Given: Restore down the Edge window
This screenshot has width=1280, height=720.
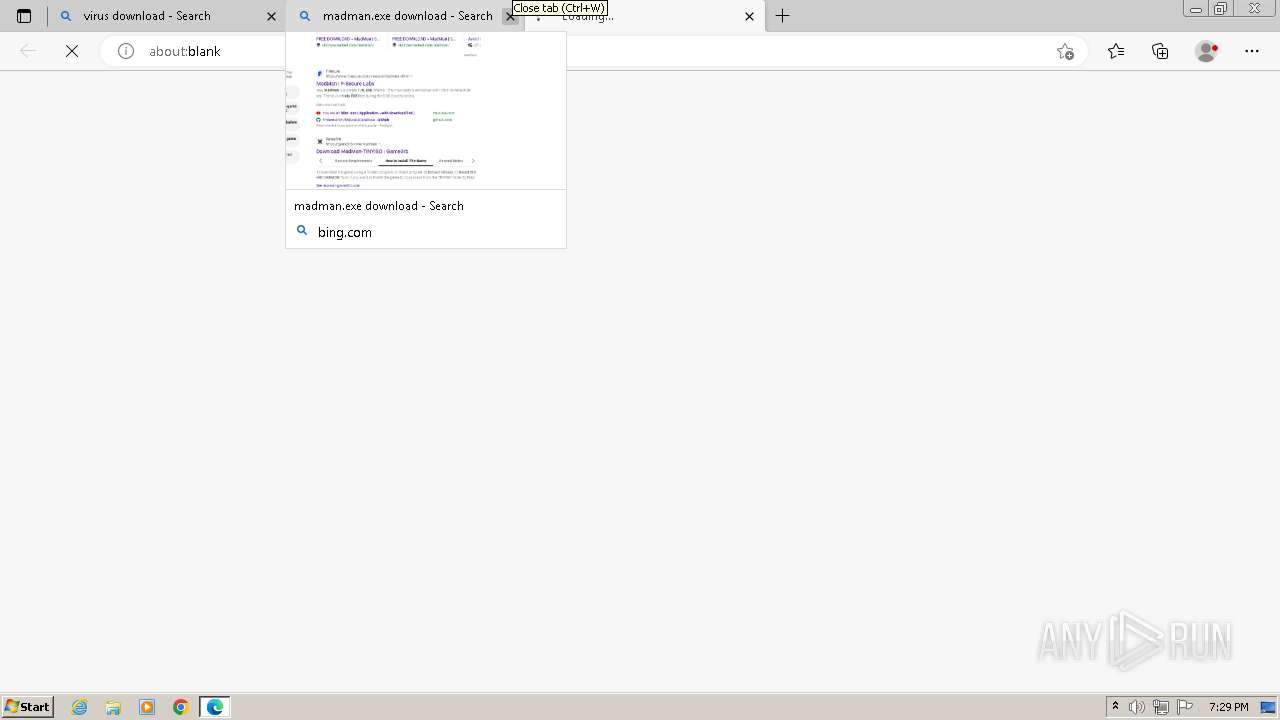Looking at the screenshot, I should click(1221, 9).
